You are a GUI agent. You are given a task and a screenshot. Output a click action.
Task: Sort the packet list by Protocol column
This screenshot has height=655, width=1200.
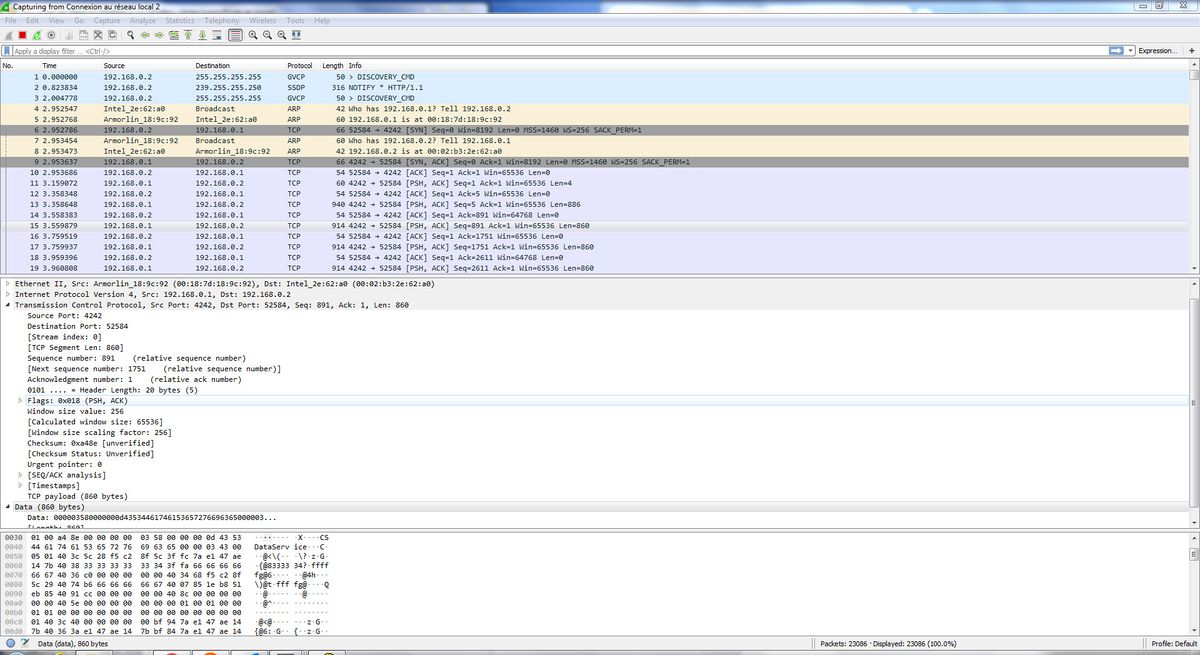300,65
